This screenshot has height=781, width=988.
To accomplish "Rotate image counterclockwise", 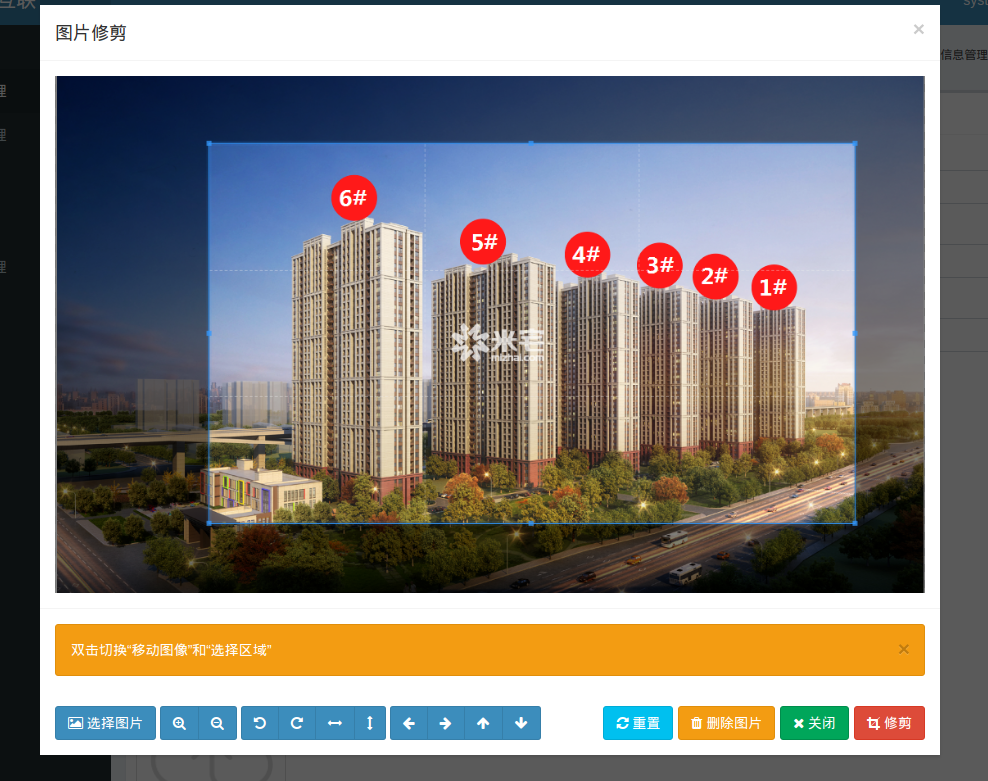I will click(260, 723).
